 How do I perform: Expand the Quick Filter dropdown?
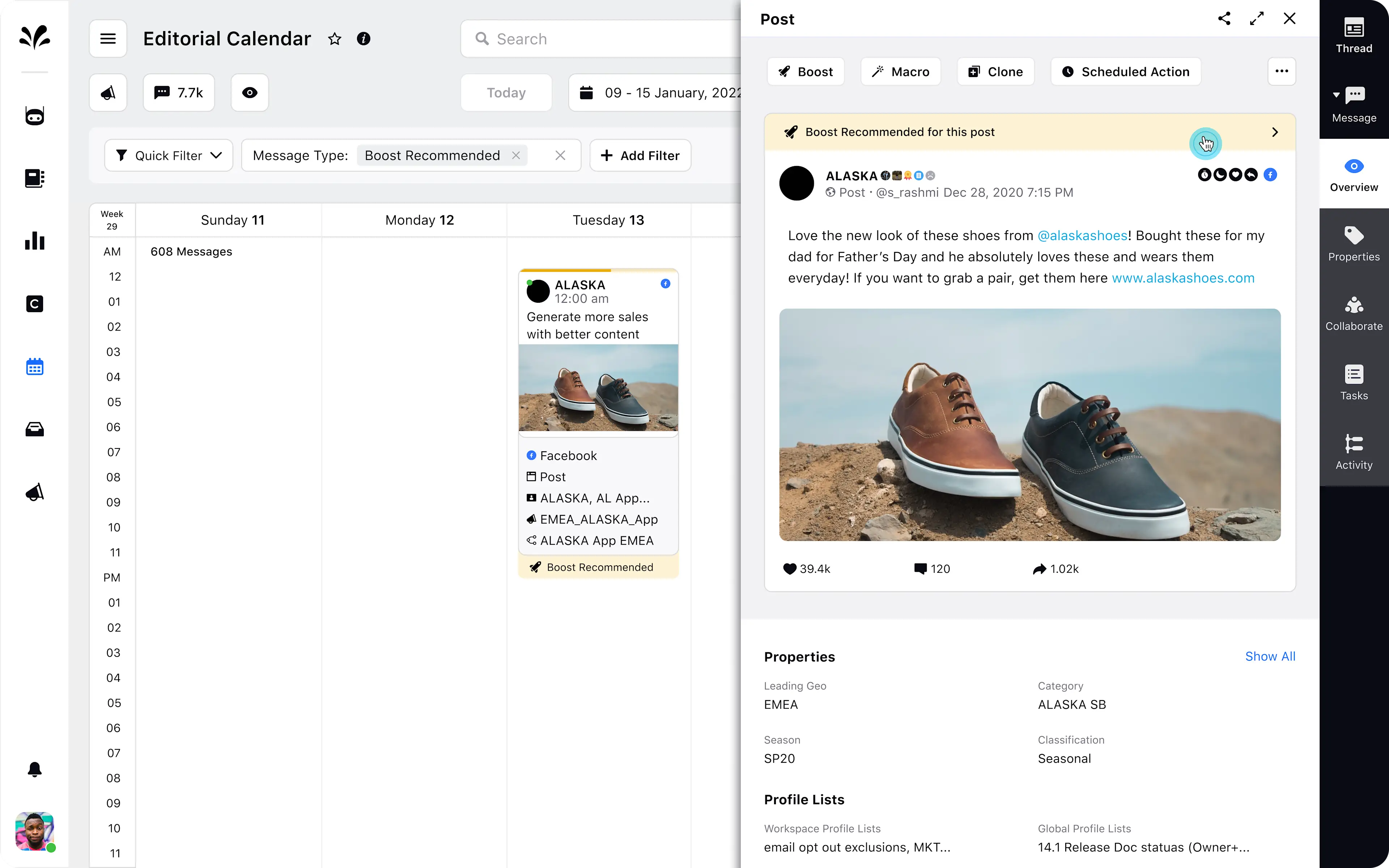tap(169, 156)
